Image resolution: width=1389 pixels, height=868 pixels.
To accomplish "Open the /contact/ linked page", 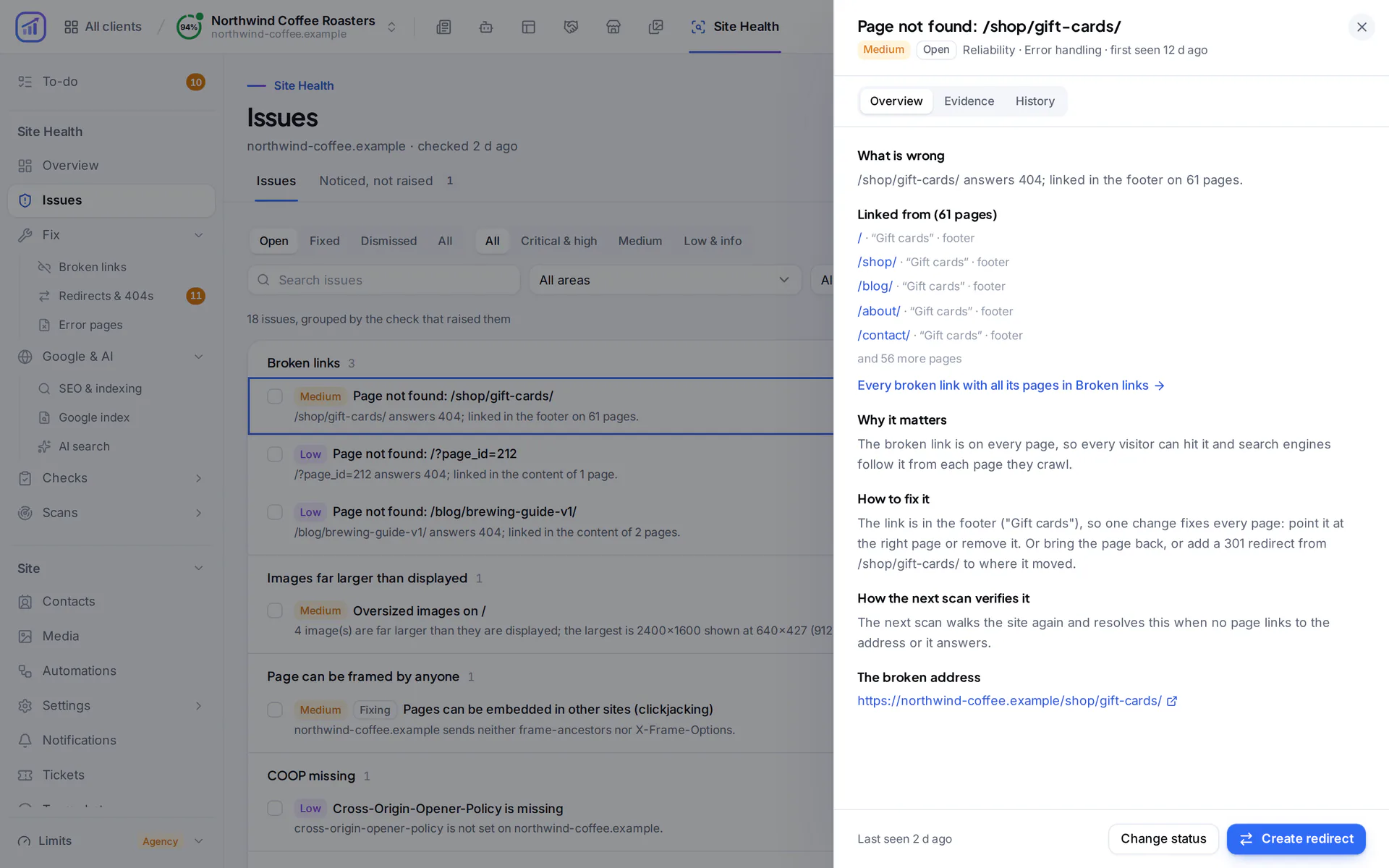I will point(883,335).
